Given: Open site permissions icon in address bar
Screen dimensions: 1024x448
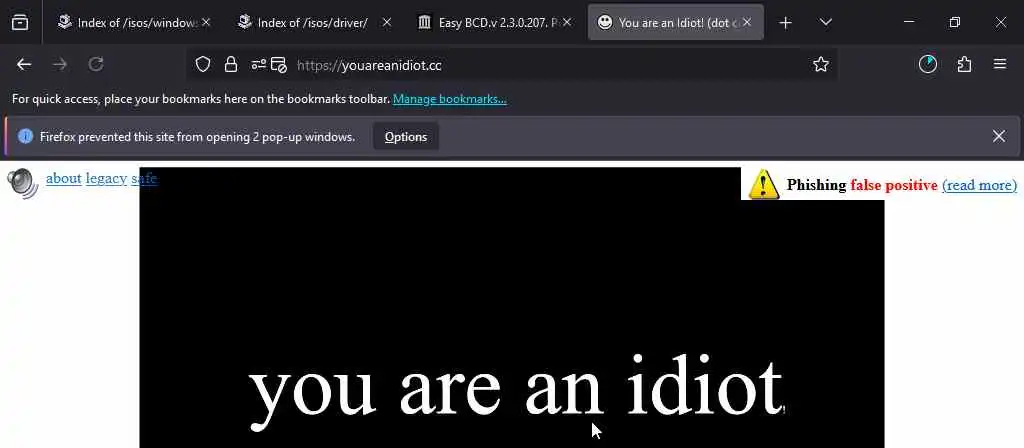Looking at the screenshot, I should click(x=259, y=64).
